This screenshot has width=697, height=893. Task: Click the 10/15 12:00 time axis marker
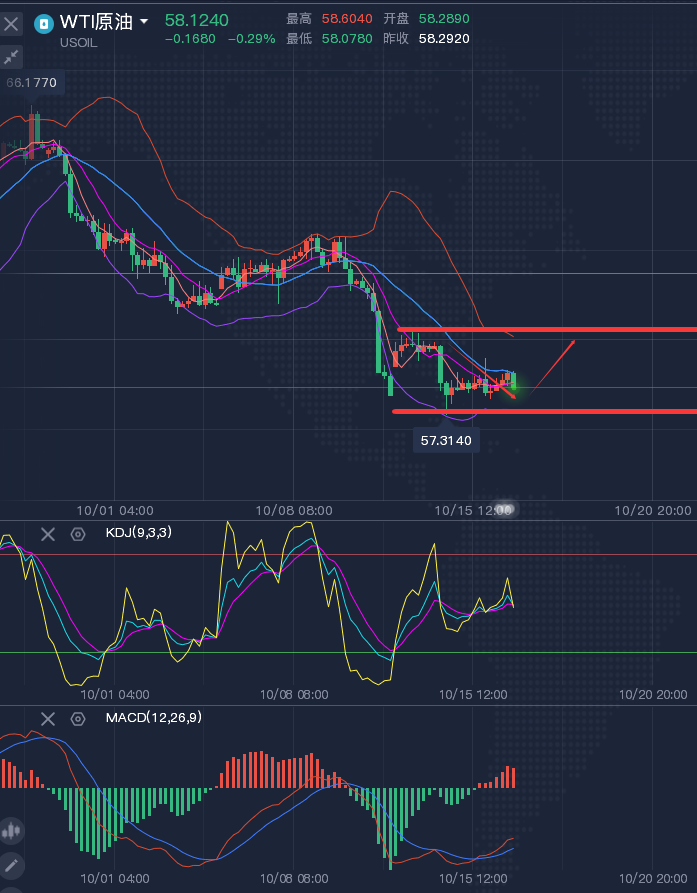coord(474,510)
